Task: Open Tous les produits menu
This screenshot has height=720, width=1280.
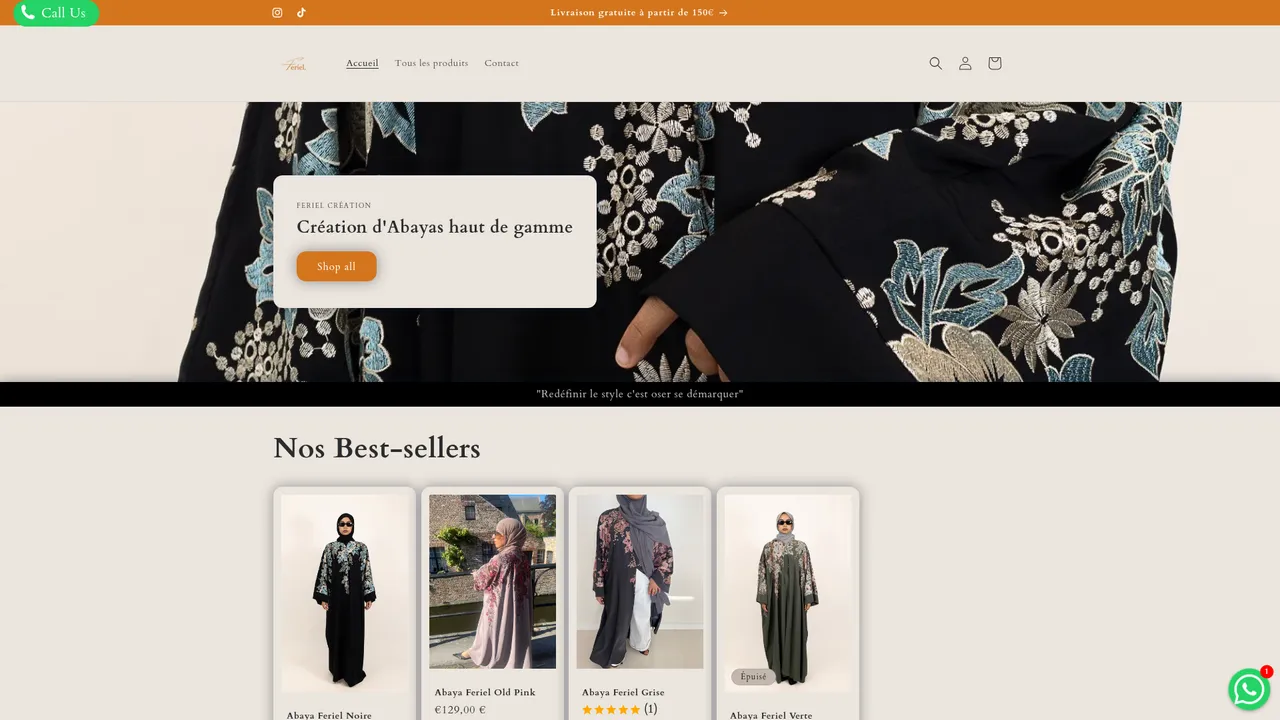Action: [431, 63]
